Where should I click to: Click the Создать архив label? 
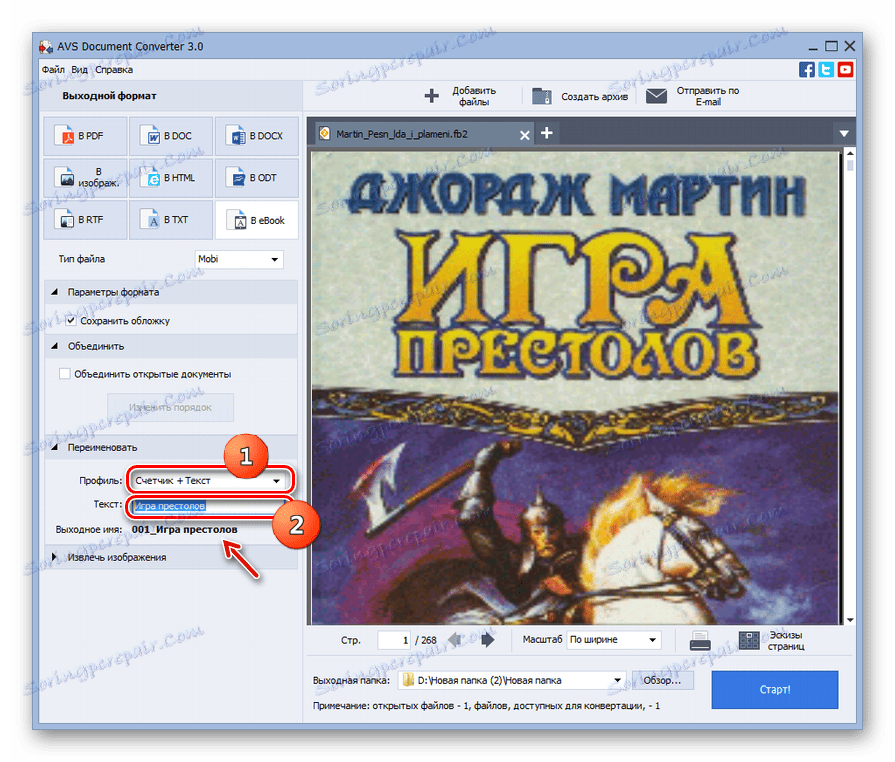594,96
